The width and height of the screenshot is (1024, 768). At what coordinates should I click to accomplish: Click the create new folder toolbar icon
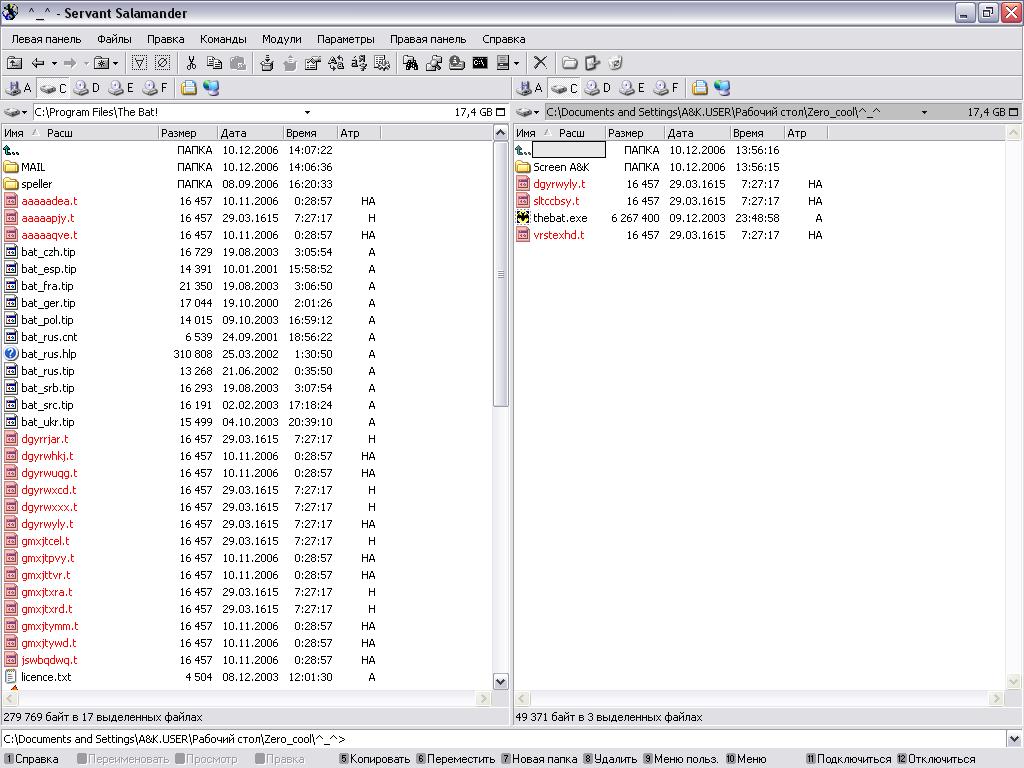pyautogui.click(x=569, y=63)
